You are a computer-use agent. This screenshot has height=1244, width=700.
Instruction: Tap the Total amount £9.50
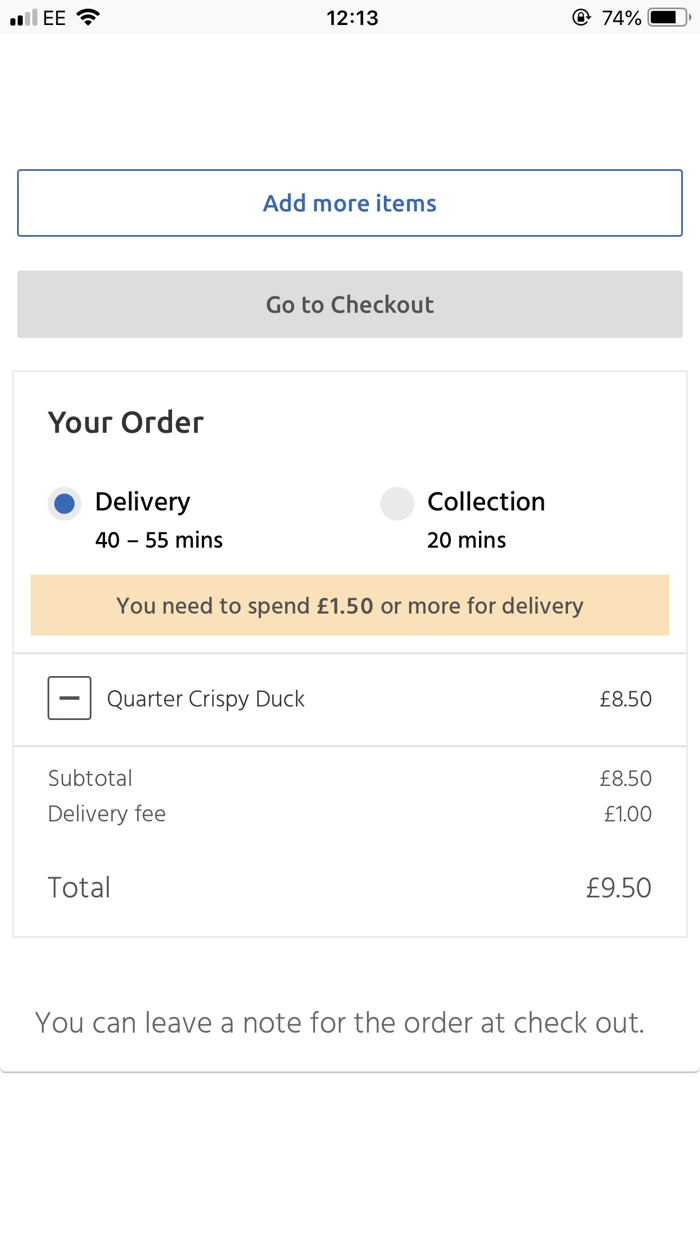pos(618,887)
